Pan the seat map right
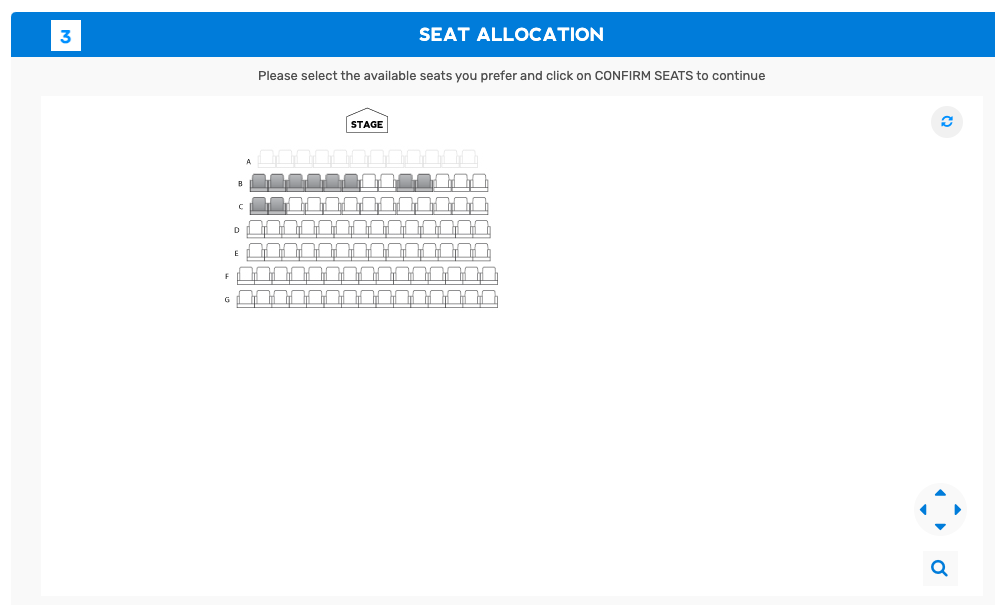 (x=957, y=510)
